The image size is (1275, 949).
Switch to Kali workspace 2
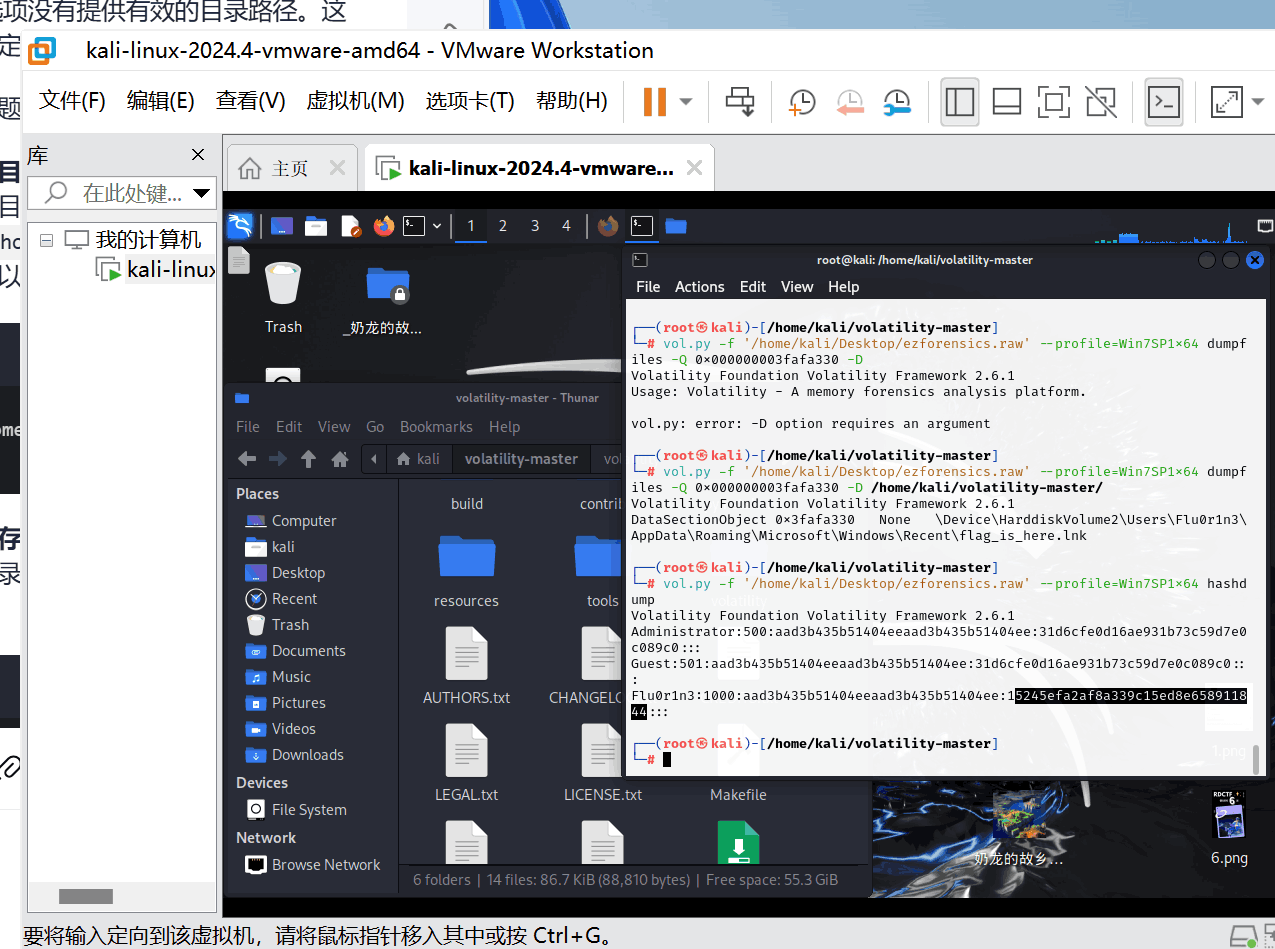pos(503,226)
